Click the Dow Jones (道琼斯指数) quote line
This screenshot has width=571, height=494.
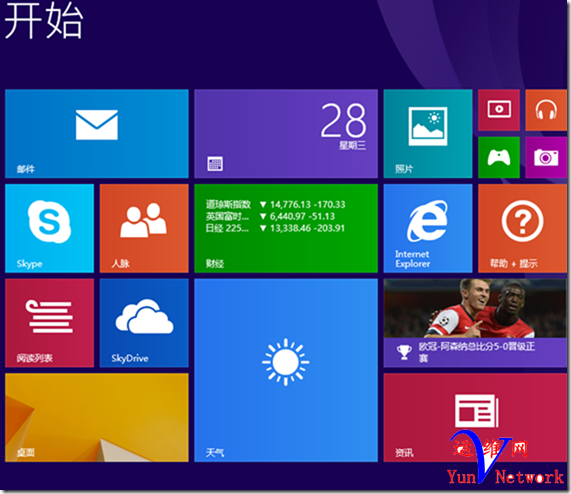[276, 205]
